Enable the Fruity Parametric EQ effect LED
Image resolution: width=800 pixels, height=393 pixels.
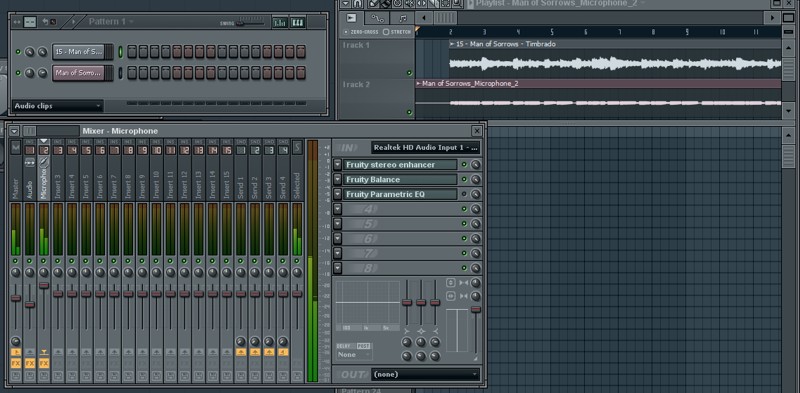pyautogui.click(x=464, y=194)
